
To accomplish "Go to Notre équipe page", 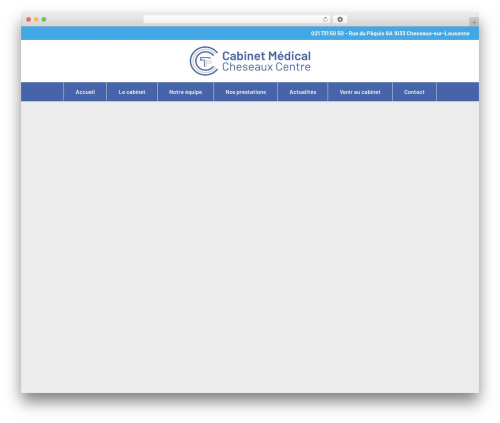I will click(185, 92).
